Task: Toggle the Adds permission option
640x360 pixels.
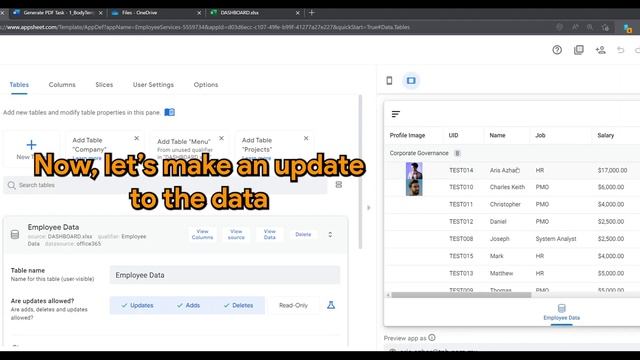Action: click(x=189, y=305)
